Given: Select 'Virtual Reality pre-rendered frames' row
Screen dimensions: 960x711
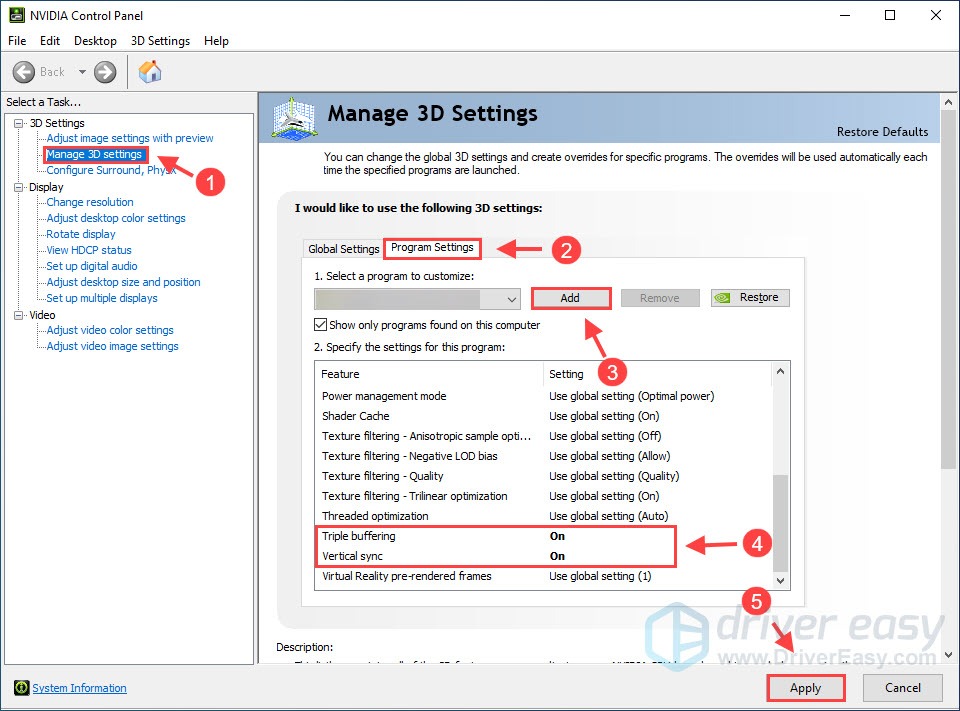Looking at the screenshot, I should 544,576.
